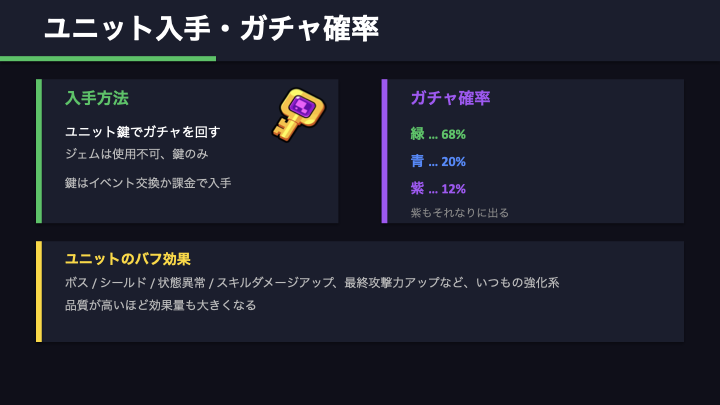This screenshot has height=405, width=720.
Task: Select the 入手方法 heading
Action: click(97, 98)
